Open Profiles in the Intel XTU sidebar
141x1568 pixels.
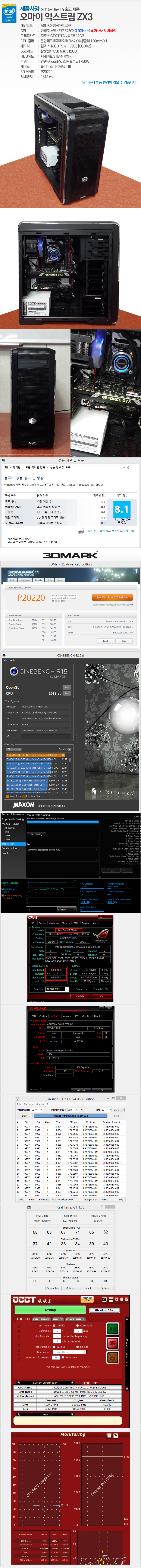click(x=6, y=853)
